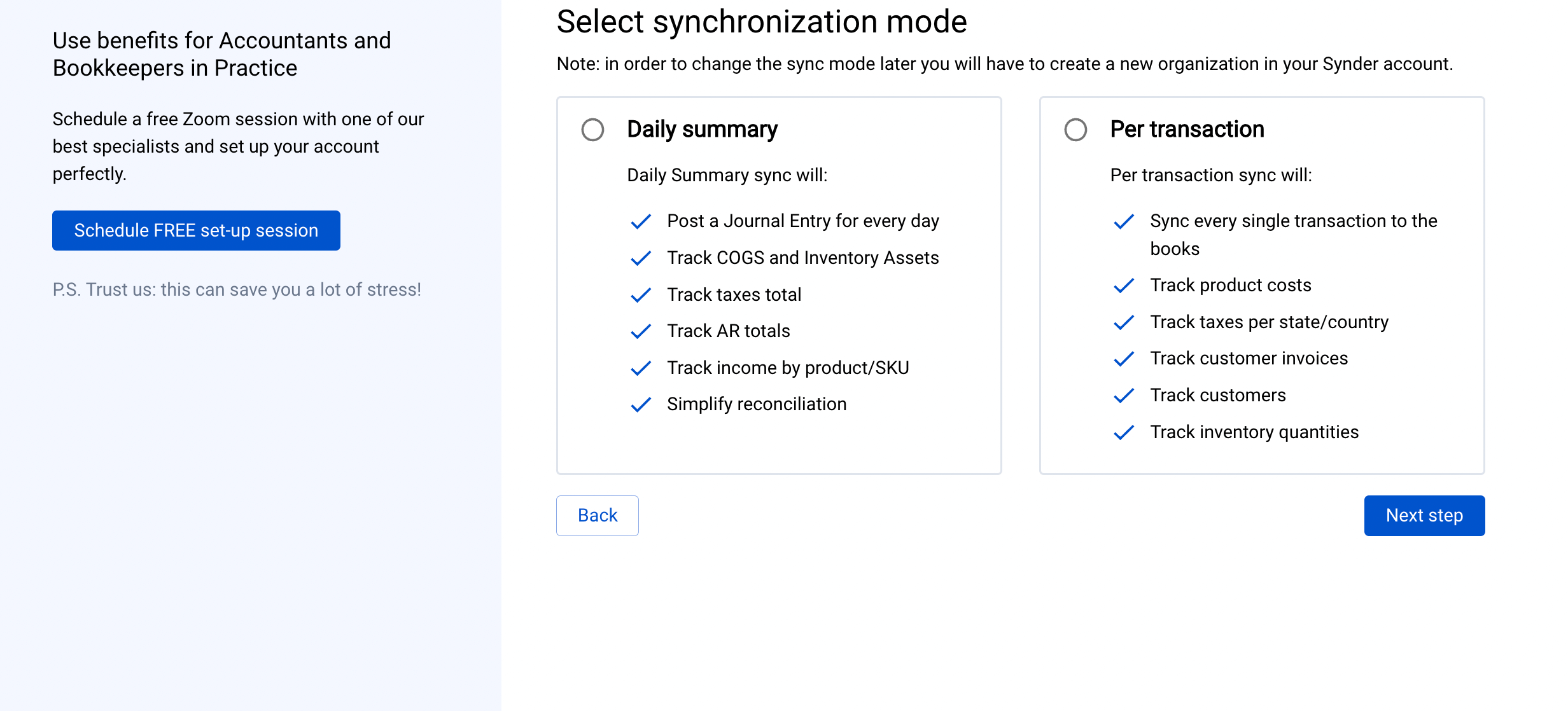The width and height of the screenshot is (1568, 711).
Task: Click the checkmark beside Track inventory quantities
Action: (1124, 432)
